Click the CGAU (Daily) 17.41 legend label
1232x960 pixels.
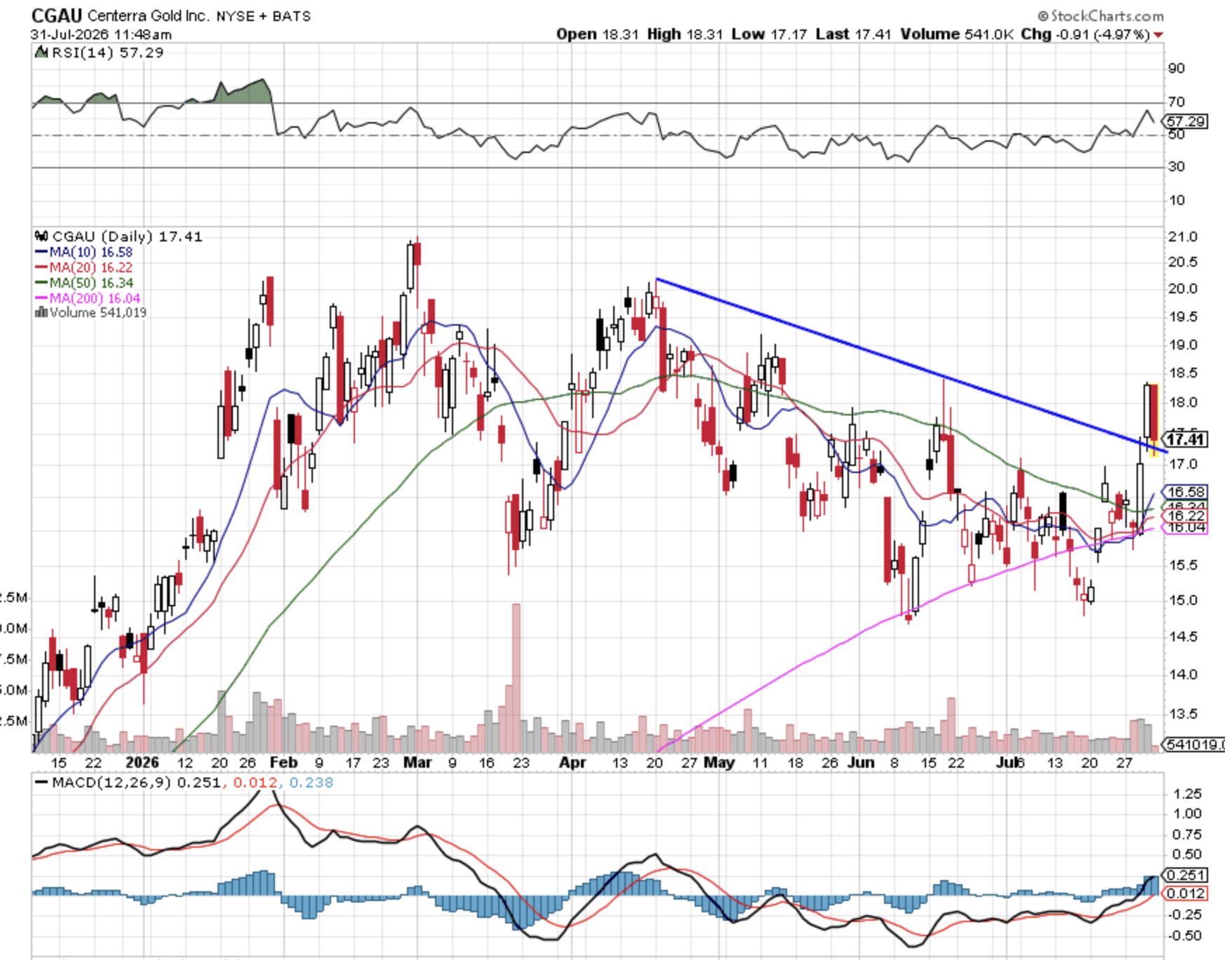pyautogui.click(x=127, y=236)
